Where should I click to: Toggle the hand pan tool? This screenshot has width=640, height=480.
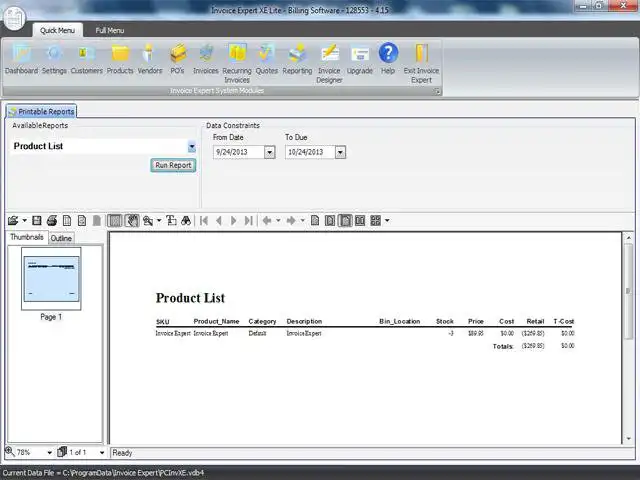[x=131, y=221]
